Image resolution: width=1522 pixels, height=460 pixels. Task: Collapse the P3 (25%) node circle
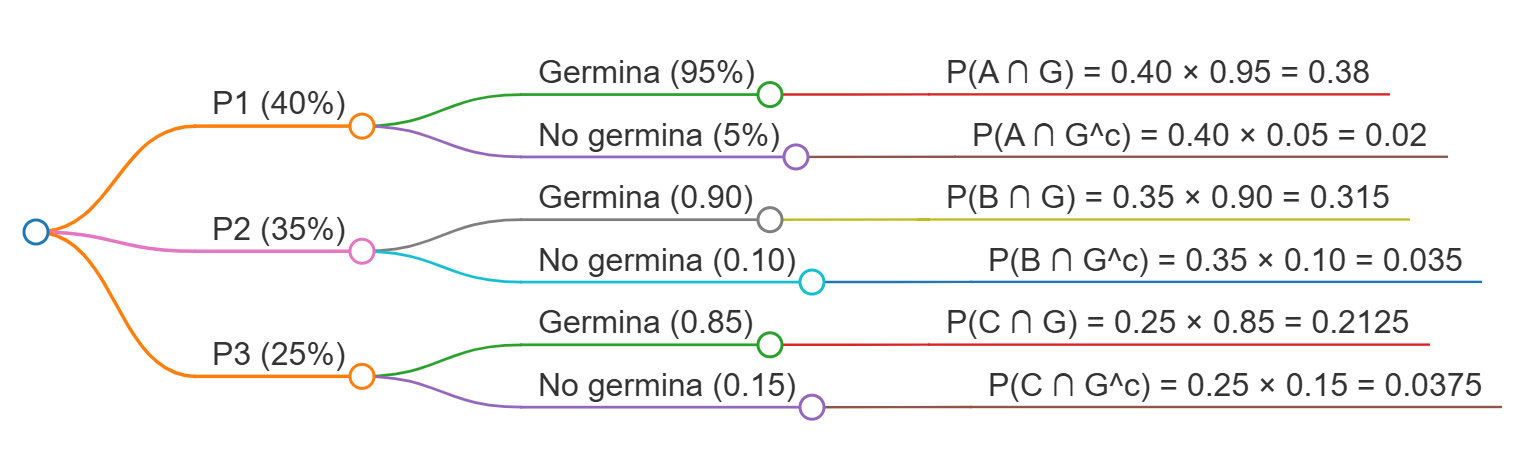362,376
